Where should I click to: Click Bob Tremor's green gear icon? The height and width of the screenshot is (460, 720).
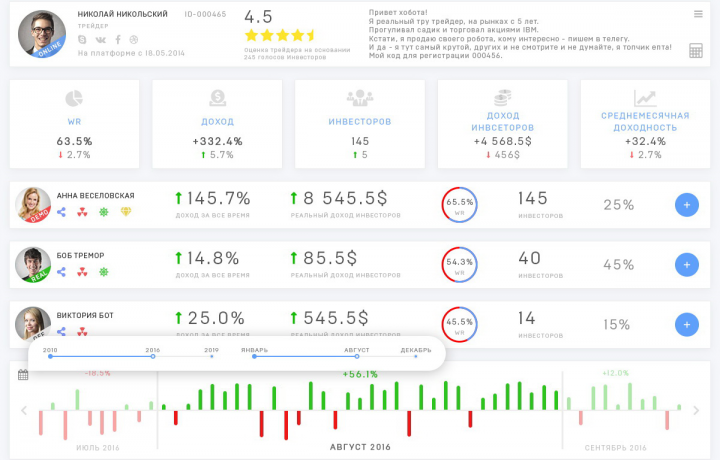click(104, 272)
